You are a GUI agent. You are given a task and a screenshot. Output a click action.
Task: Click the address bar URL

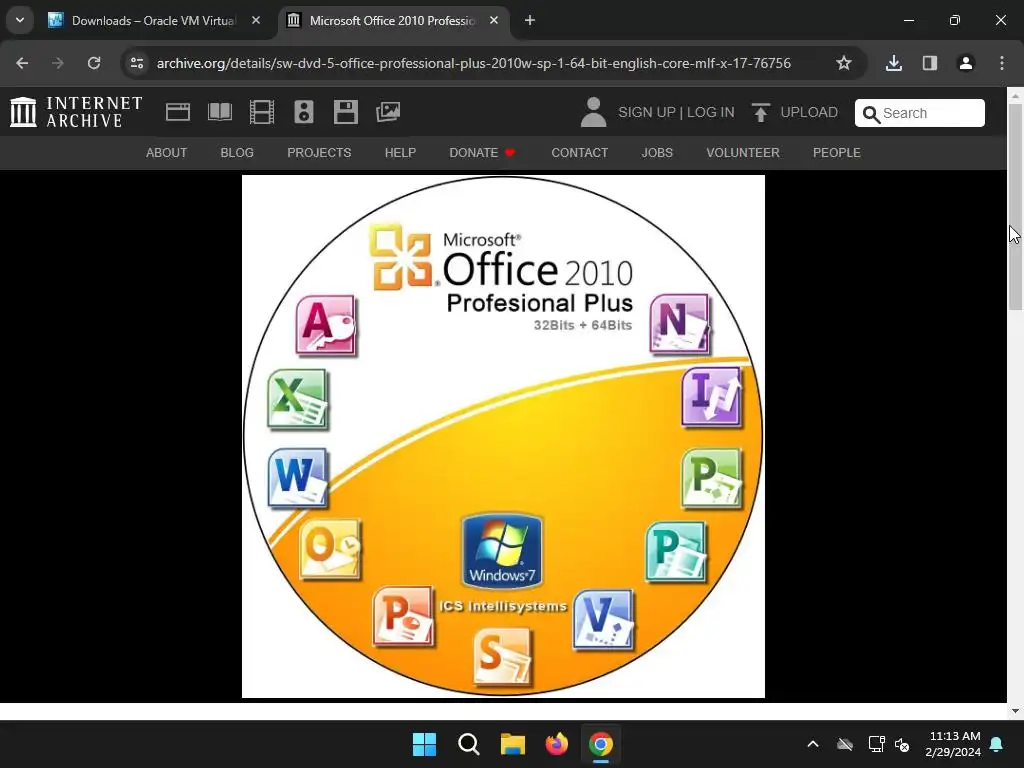pos(473,63)
